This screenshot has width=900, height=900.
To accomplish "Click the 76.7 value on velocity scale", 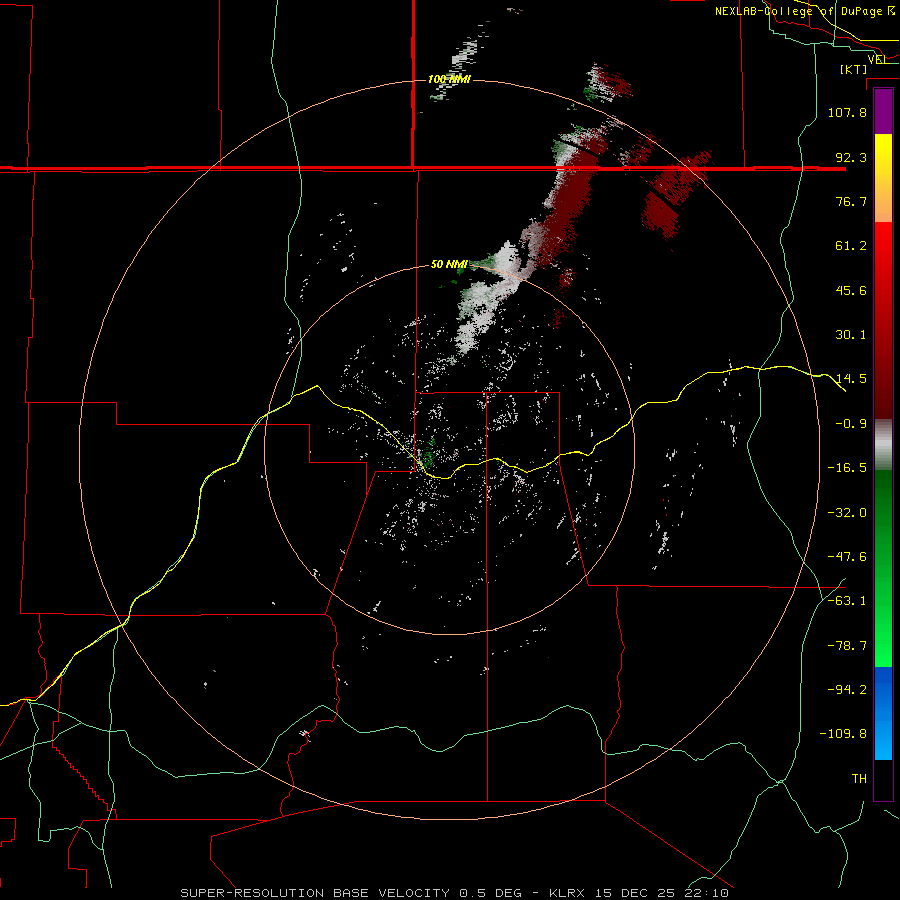I will (x=851, y=201).
